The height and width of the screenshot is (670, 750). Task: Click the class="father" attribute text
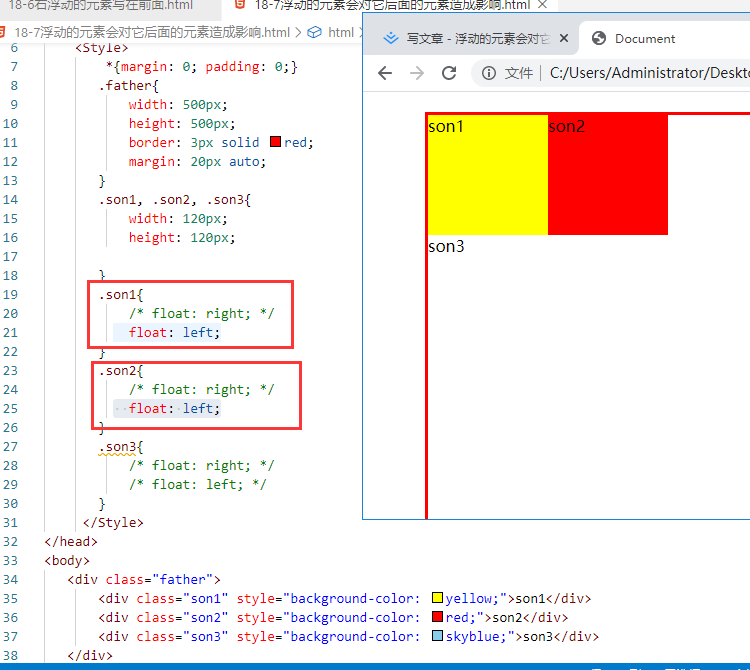tap(159, 580)
